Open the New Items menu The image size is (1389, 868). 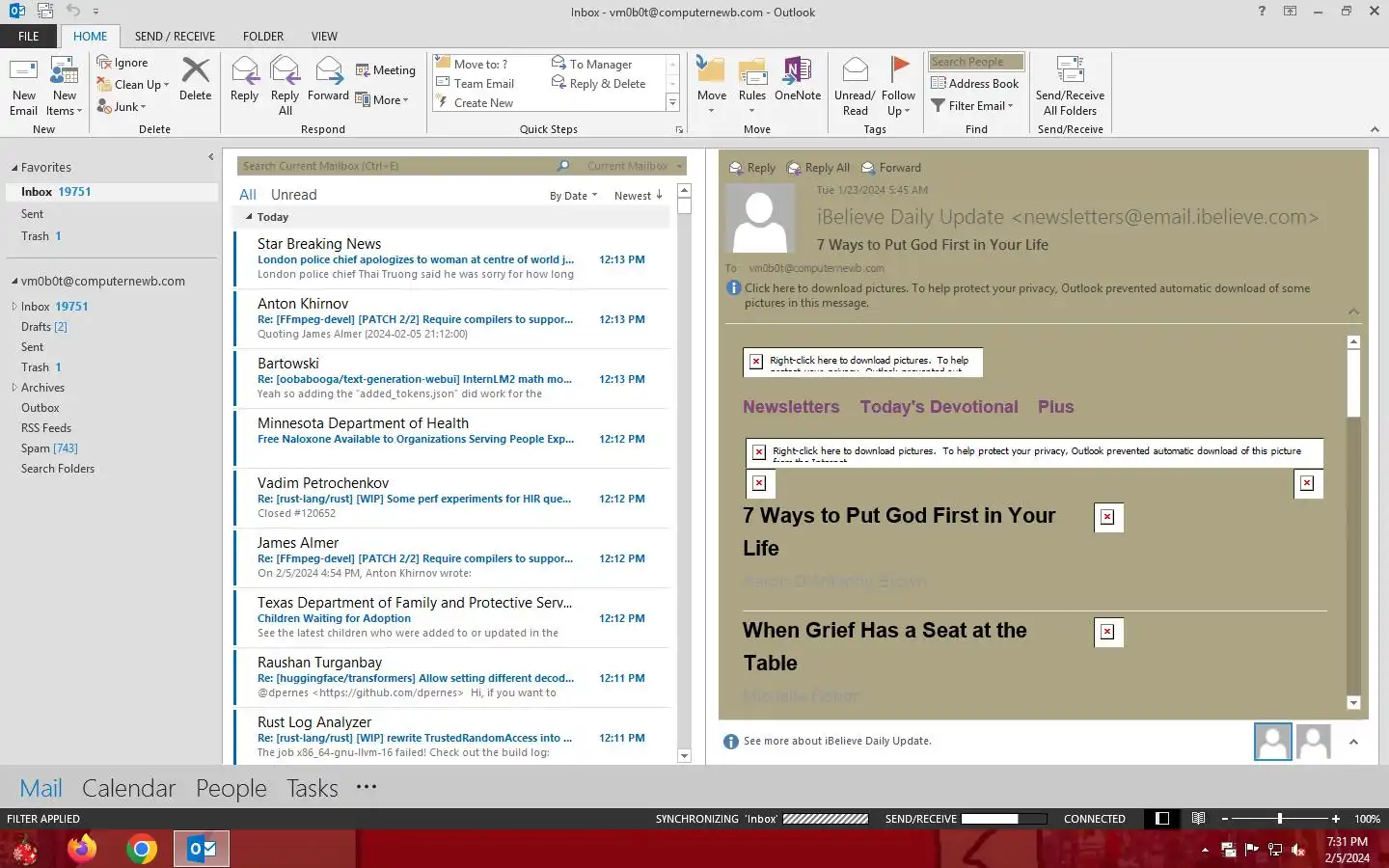click(65, 86)
